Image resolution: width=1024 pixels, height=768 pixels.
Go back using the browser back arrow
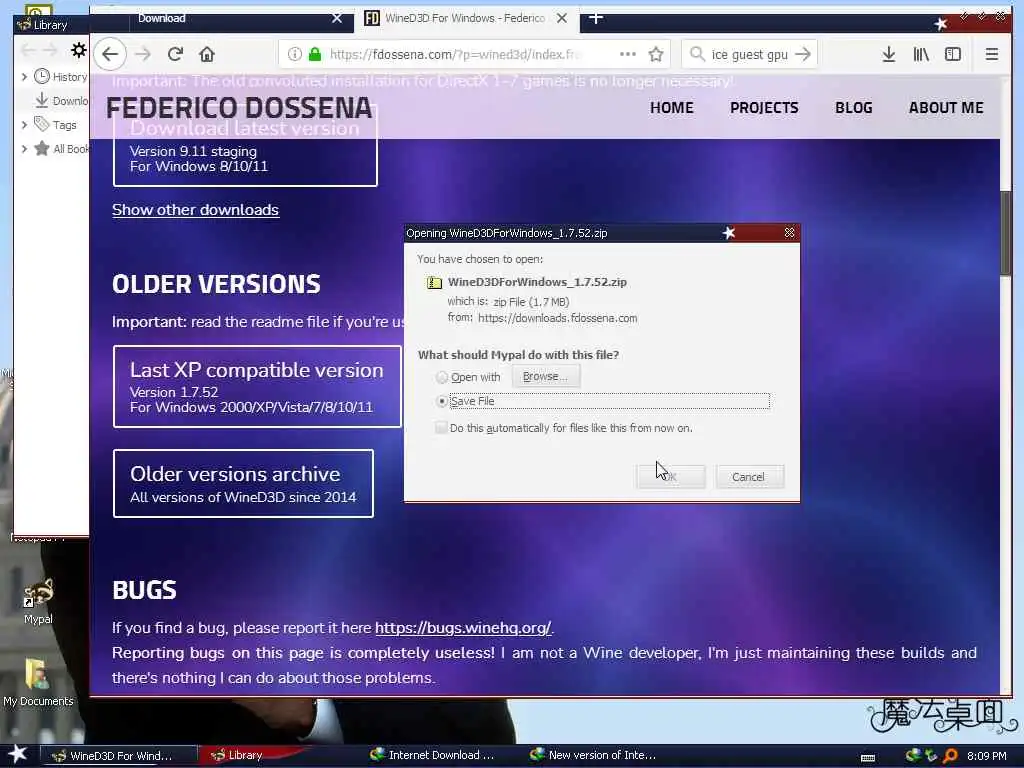coord(110,54)
